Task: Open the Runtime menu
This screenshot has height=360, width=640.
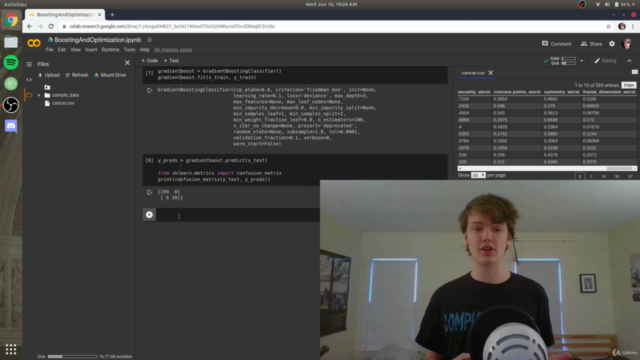Action: (x=110, y=50)
